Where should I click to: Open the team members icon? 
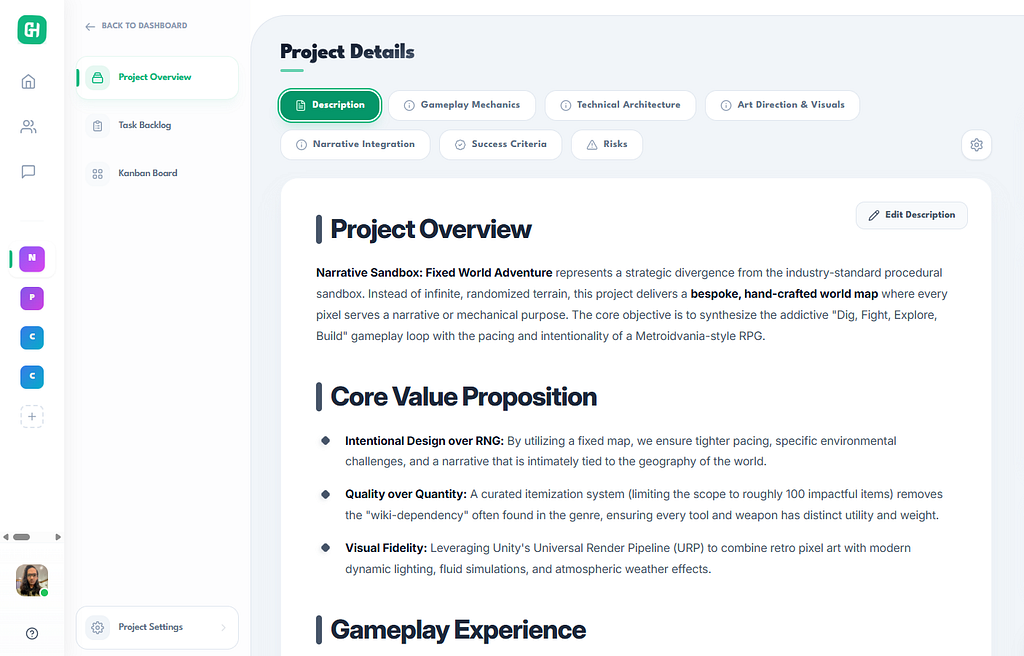click(28, 127)
